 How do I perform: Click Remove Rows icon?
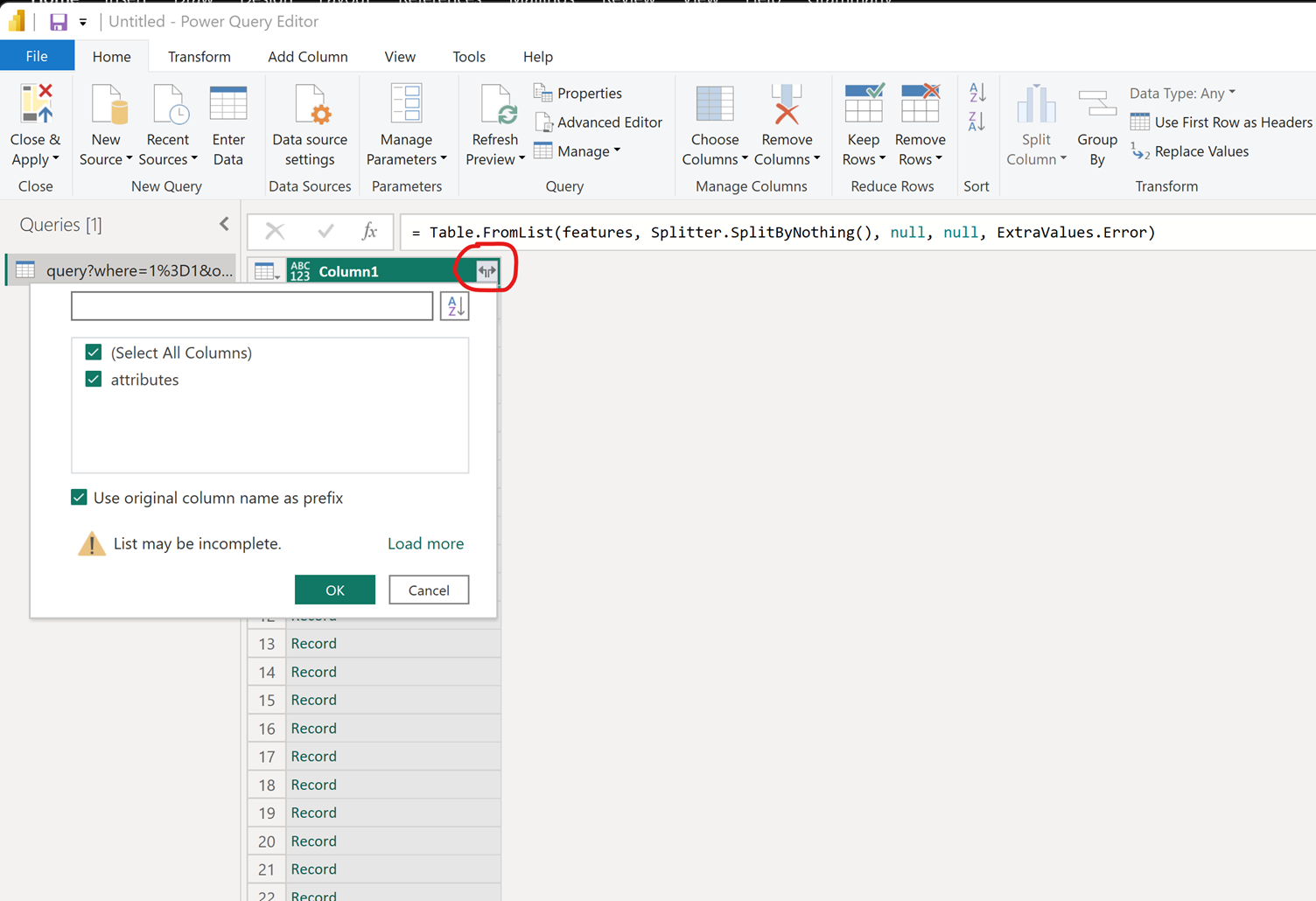click(x=920, y=105)
